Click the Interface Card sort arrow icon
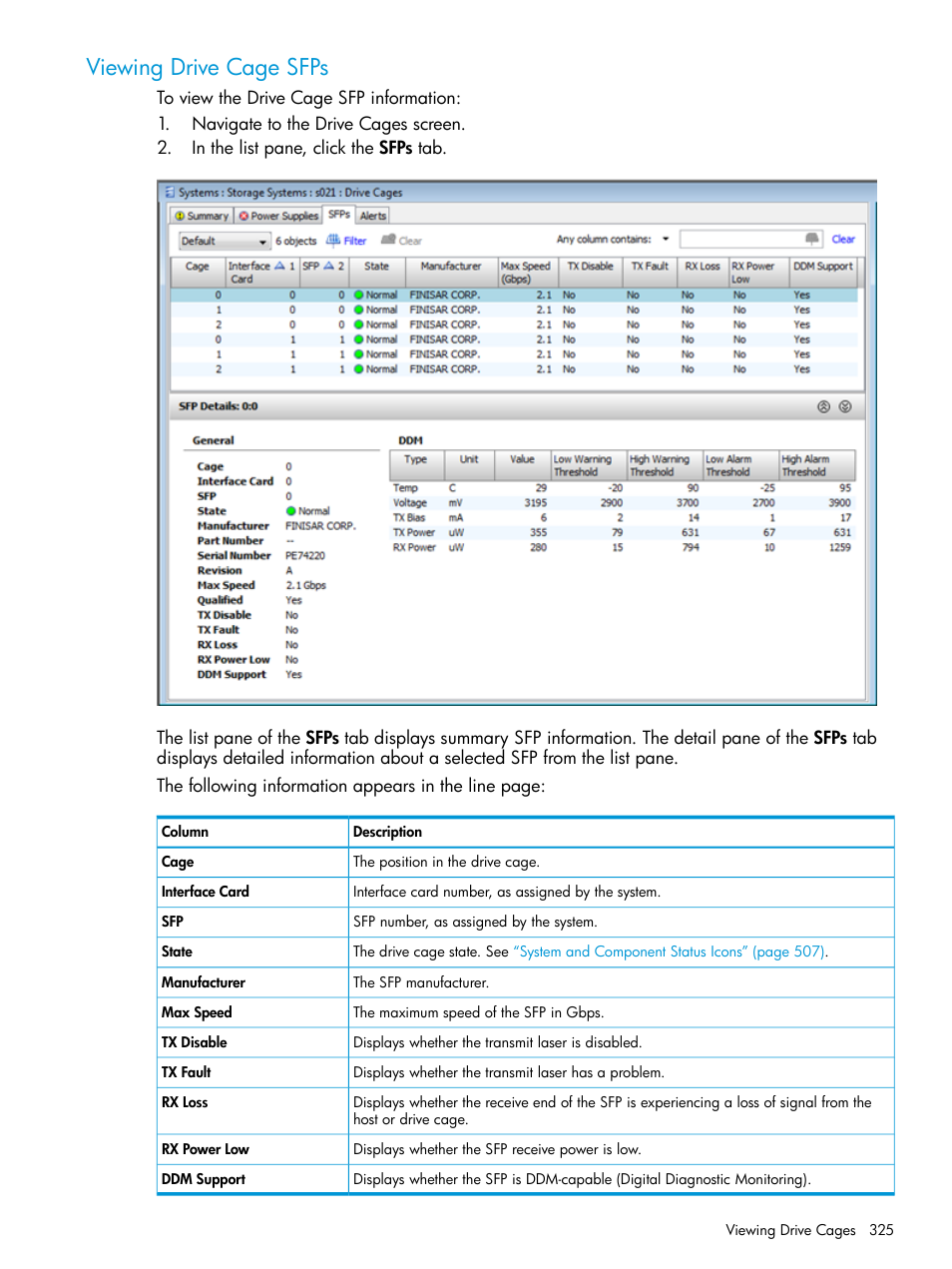Viewport: 952px width, 1269px height. [279, 266]
